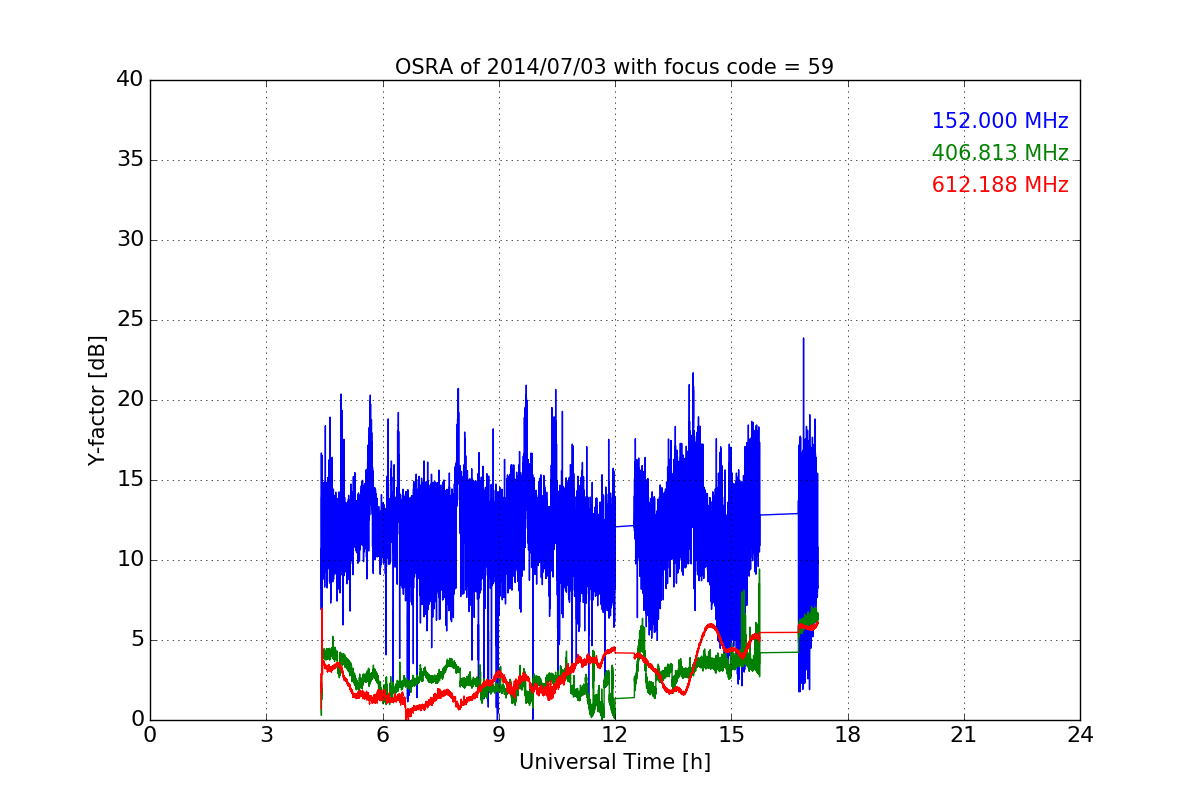Click the Universal Time [h] axis label
This screenshot has width=1200, height=800.
[614, 762]
